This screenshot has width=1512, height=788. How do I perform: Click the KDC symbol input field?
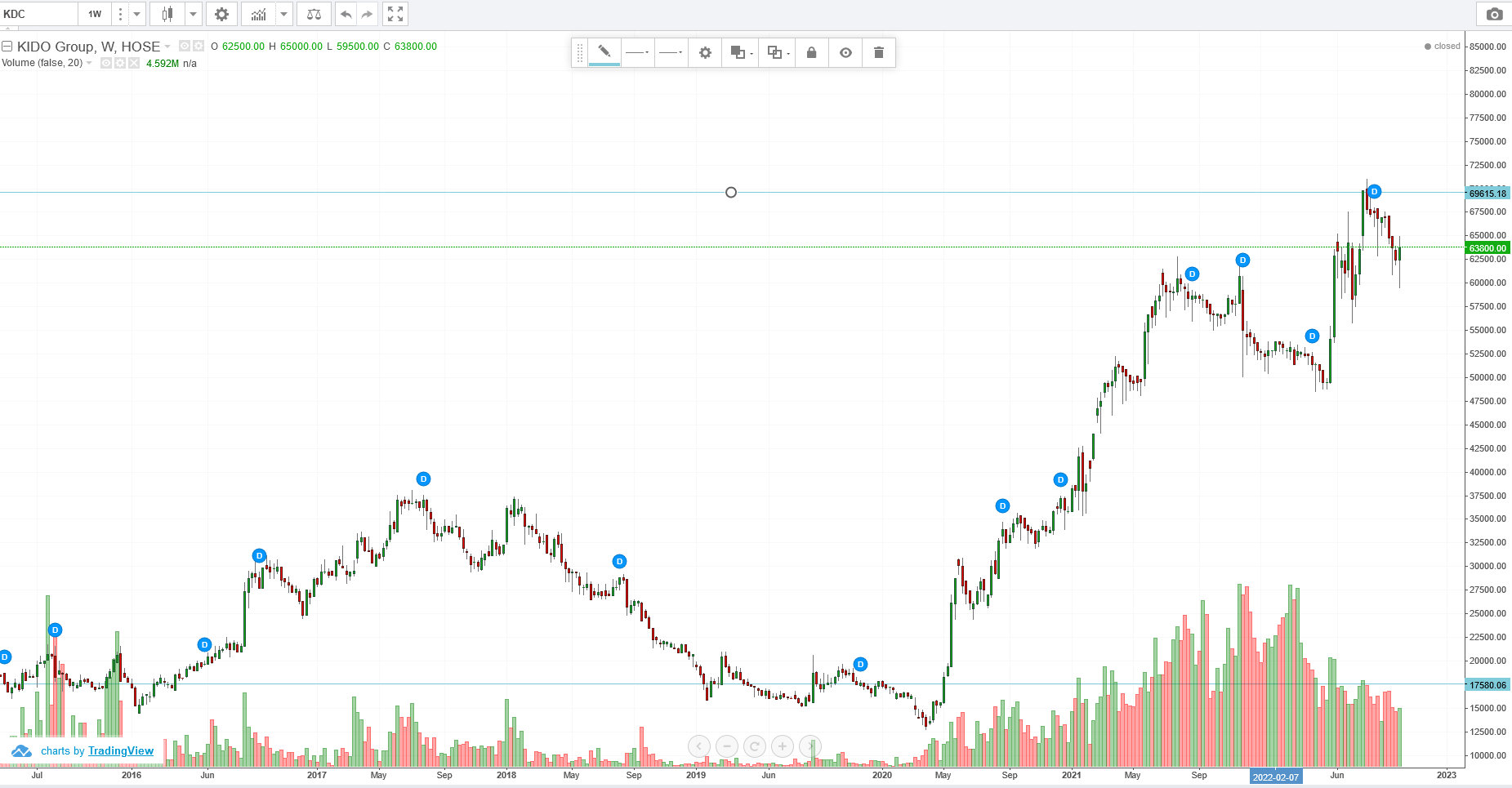click(x=38, y=14)
